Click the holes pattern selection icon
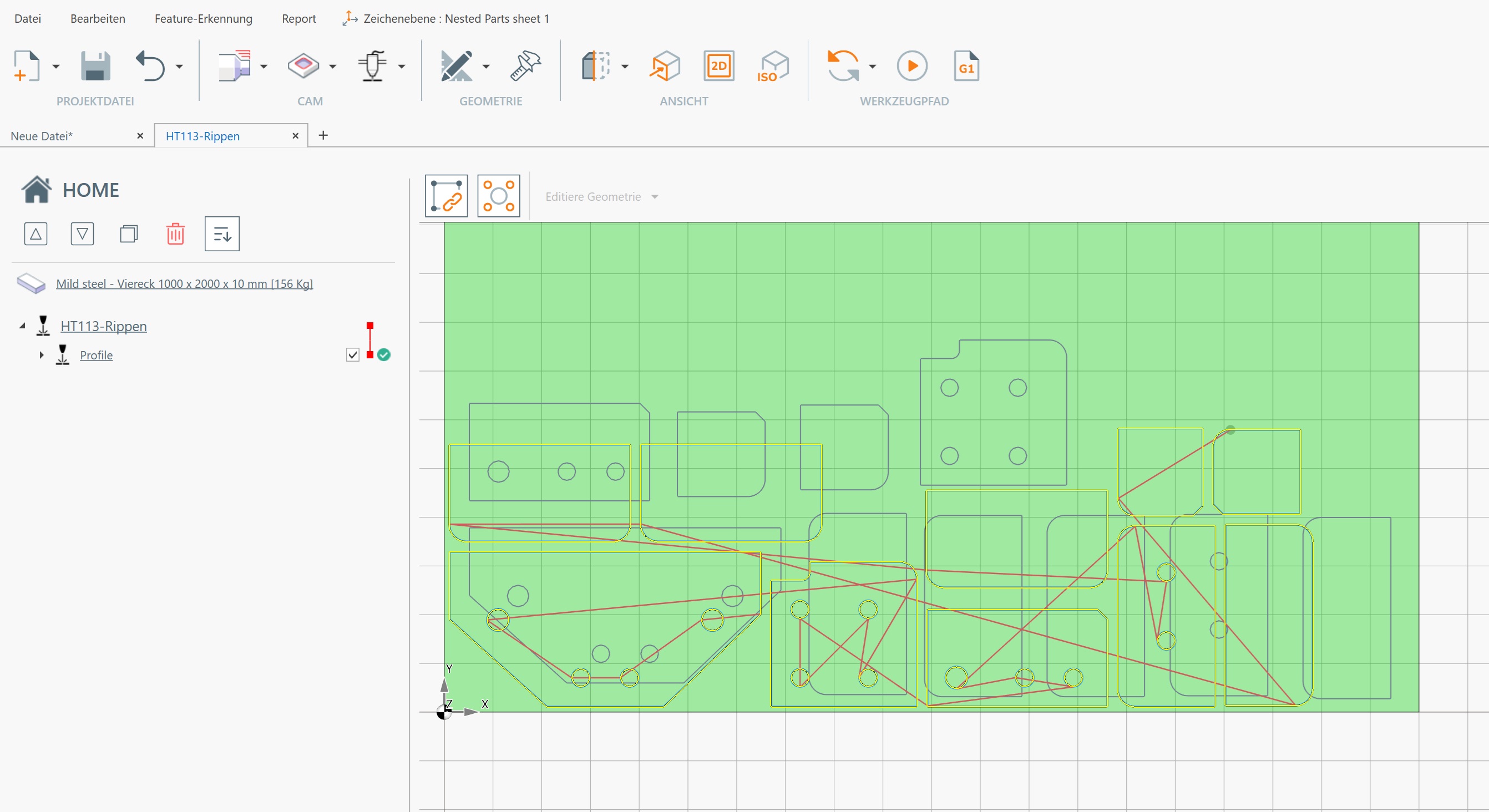 coord(498,196)
